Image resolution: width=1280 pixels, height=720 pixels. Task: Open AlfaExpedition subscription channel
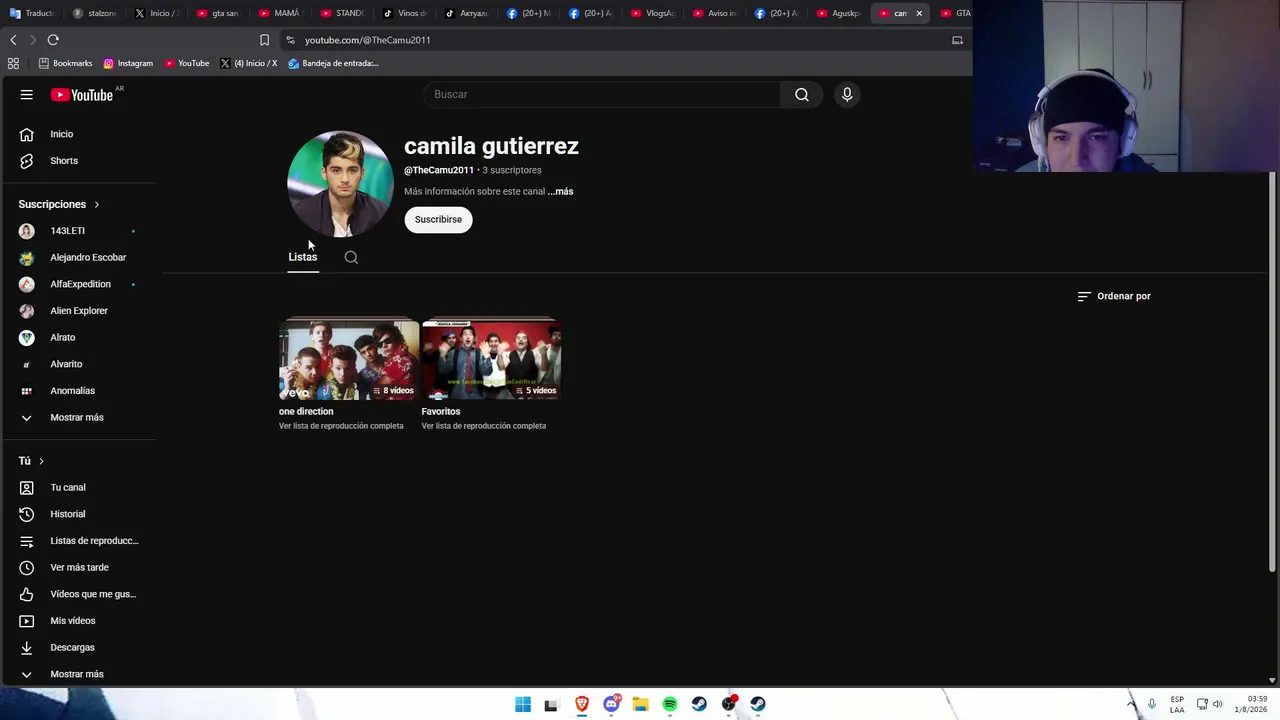(78, 284)
